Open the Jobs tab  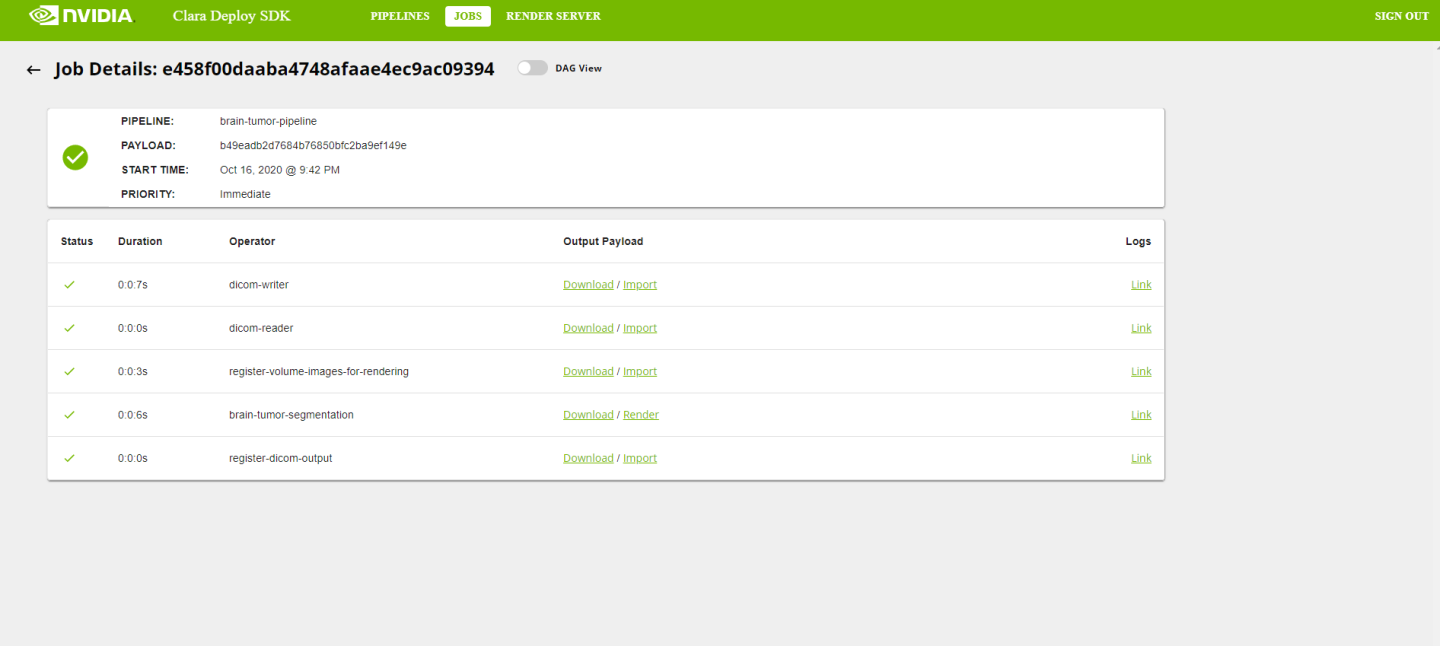point(467,16)
